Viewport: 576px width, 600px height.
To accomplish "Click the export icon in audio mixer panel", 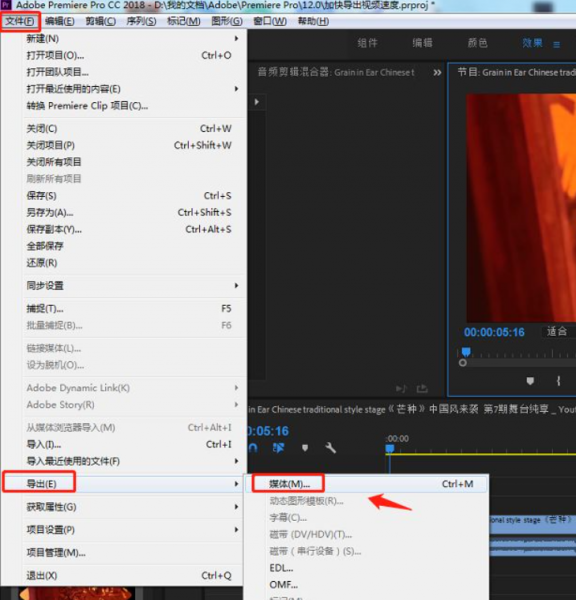I will 422,389.
